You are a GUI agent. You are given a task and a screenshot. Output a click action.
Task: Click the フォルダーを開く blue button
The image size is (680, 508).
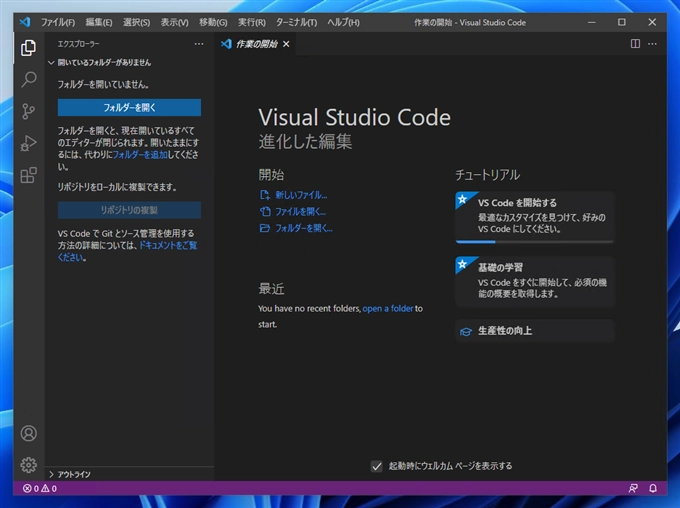click(129, 107)
